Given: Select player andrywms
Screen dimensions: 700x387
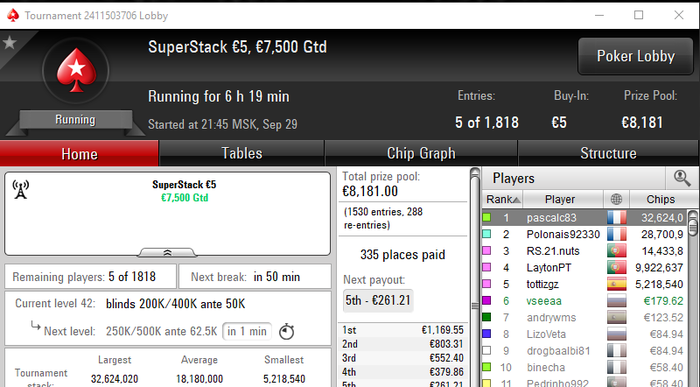Looking at the screenshot, I should point(585,317).
